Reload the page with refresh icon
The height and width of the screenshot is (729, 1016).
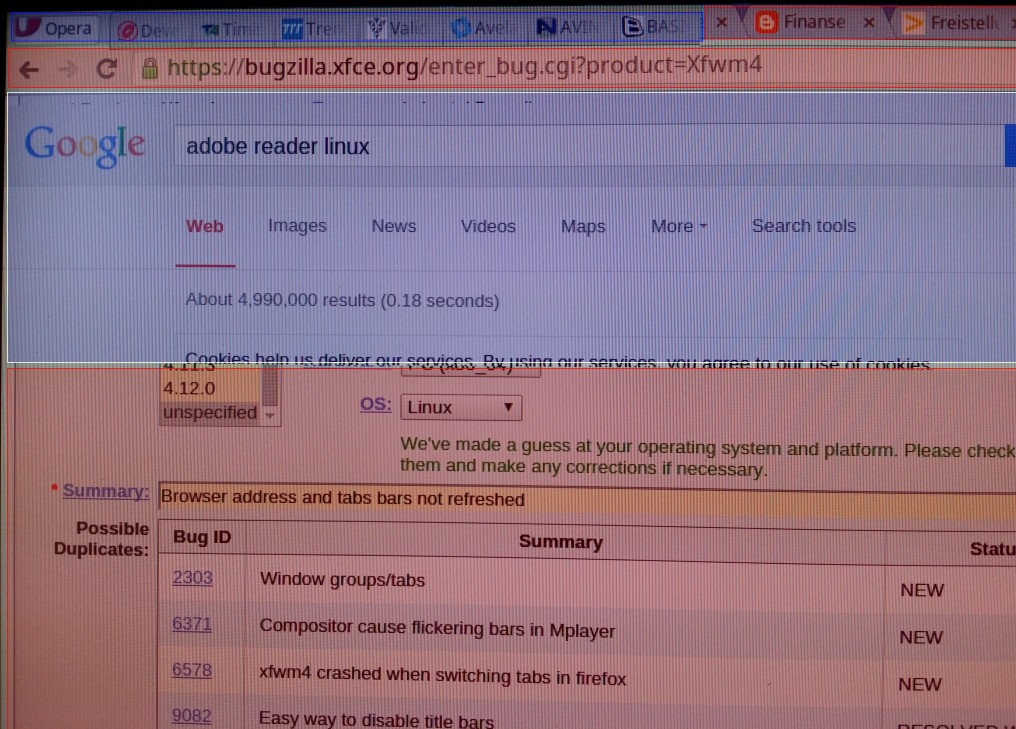106,69
